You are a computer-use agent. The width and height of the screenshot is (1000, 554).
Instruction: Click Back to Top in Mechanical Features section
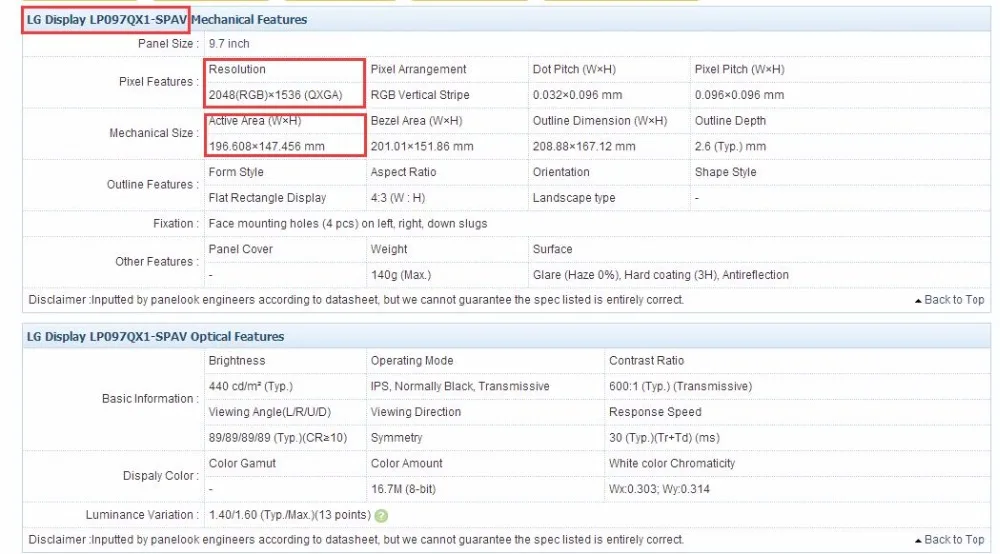point(950,300)
